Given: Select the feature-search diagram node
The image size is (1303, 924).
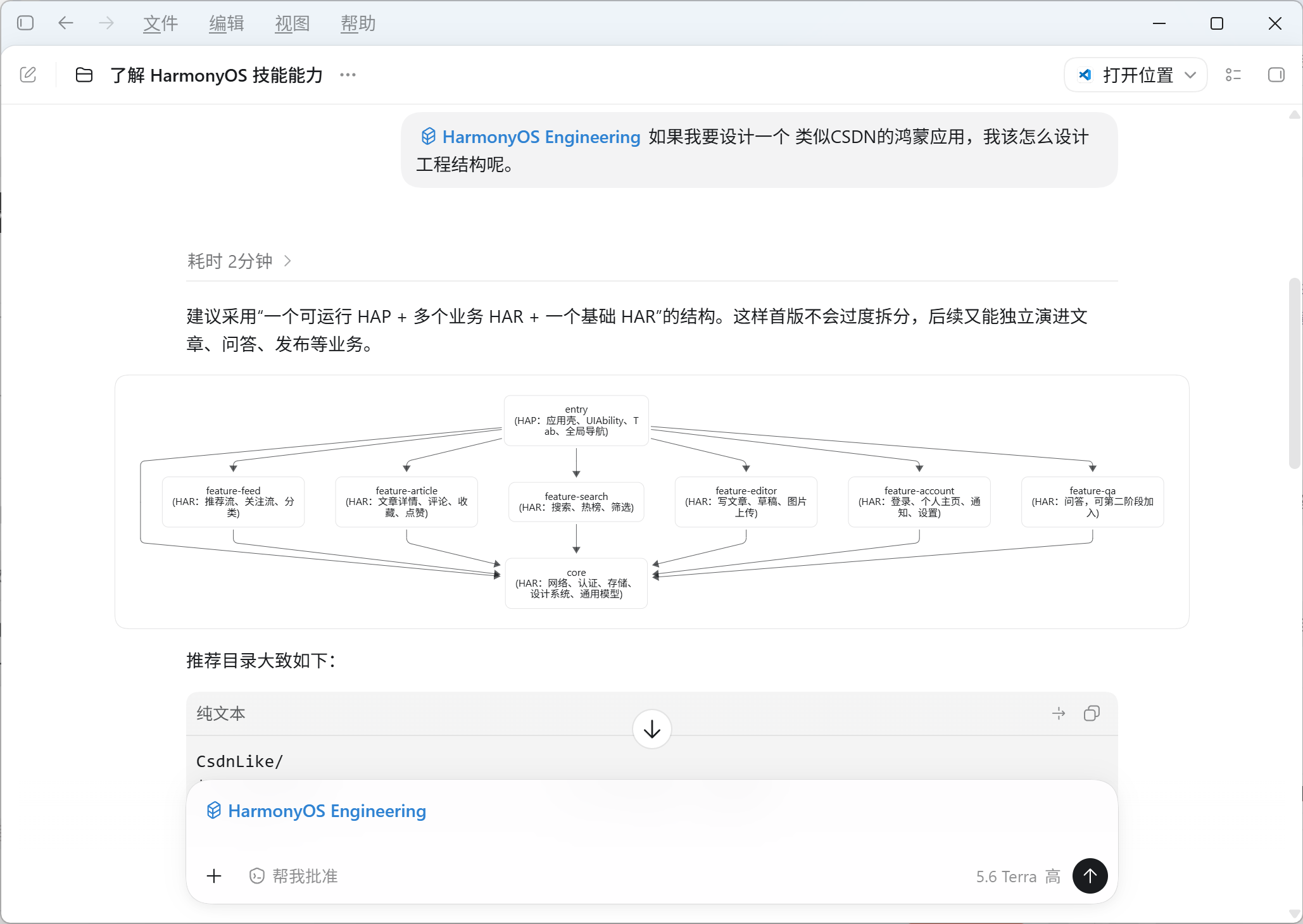Looking at the screenshot, I should [x=576, y=502].
